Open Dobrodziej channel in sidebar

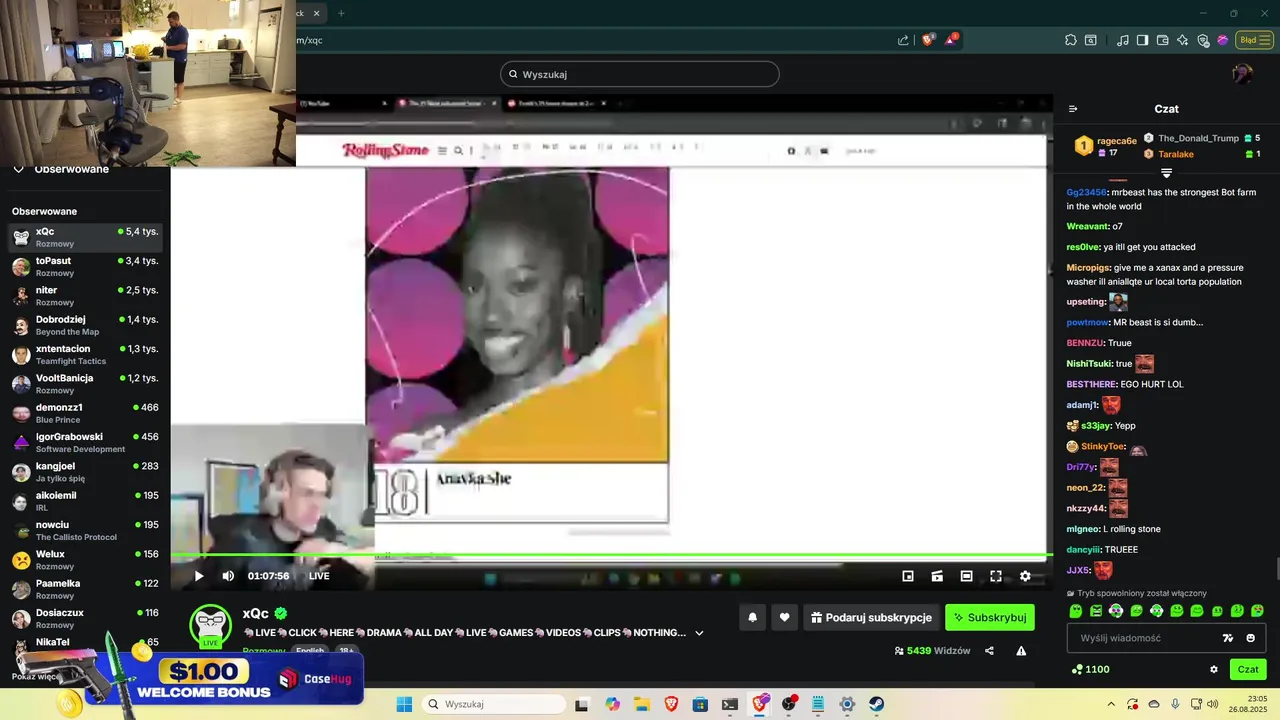click(x=85, y=325)
